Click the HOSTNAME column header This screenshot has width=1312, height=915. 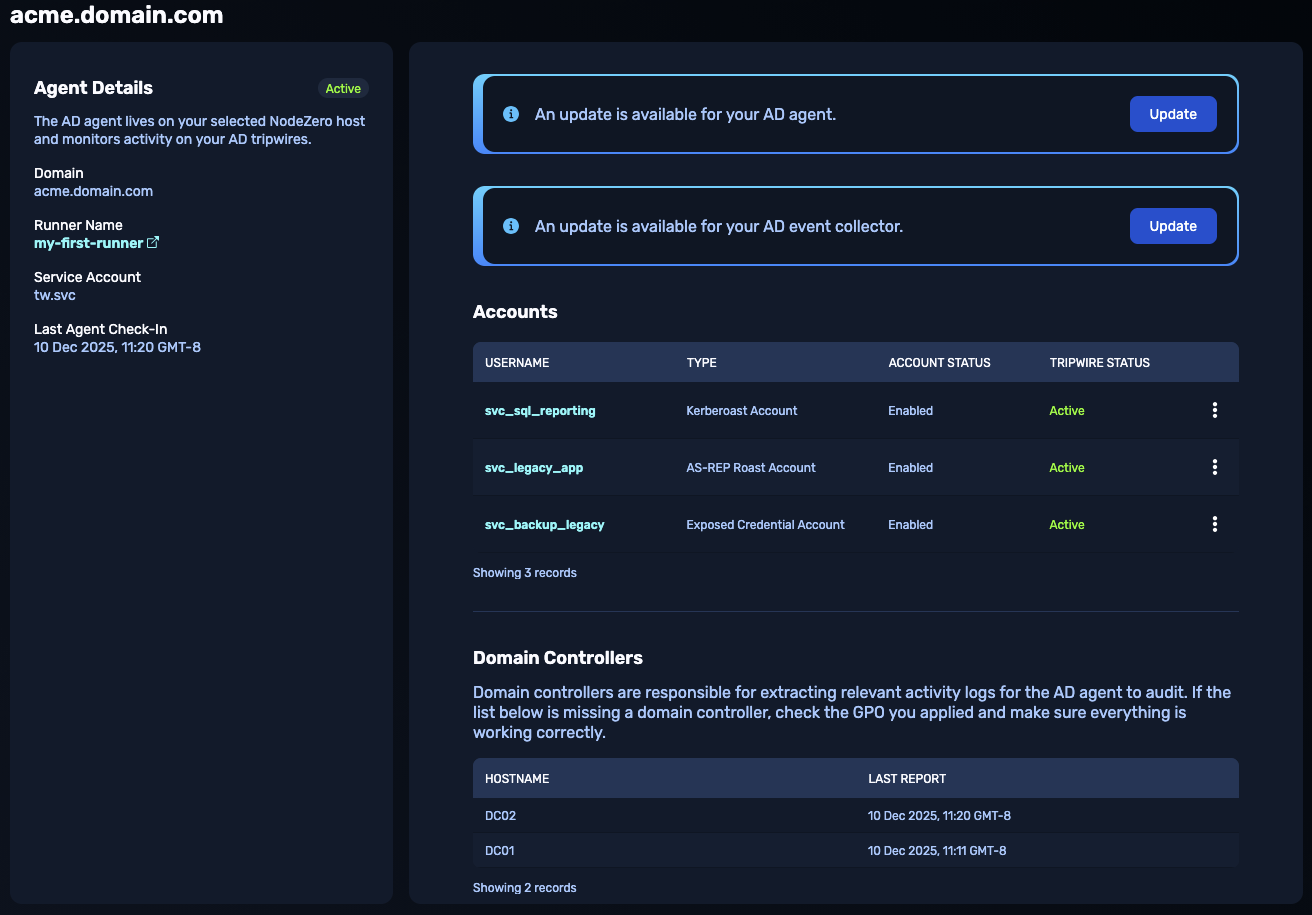pyautogui.click(x=517, y=779)
